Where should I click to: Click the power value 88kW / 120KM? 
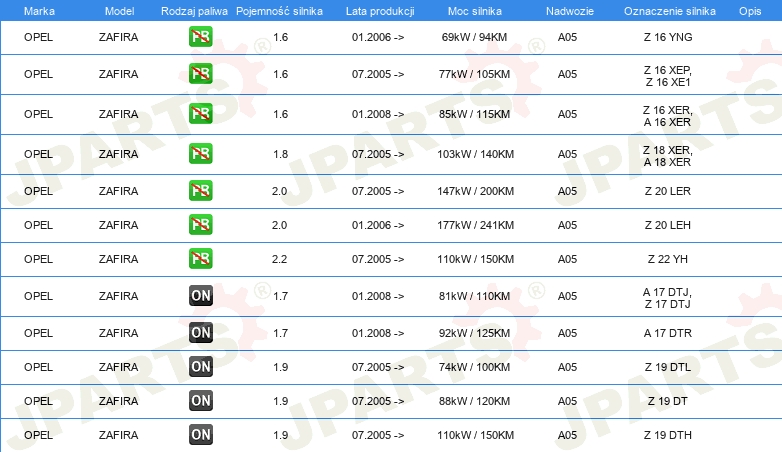[474, 401]
